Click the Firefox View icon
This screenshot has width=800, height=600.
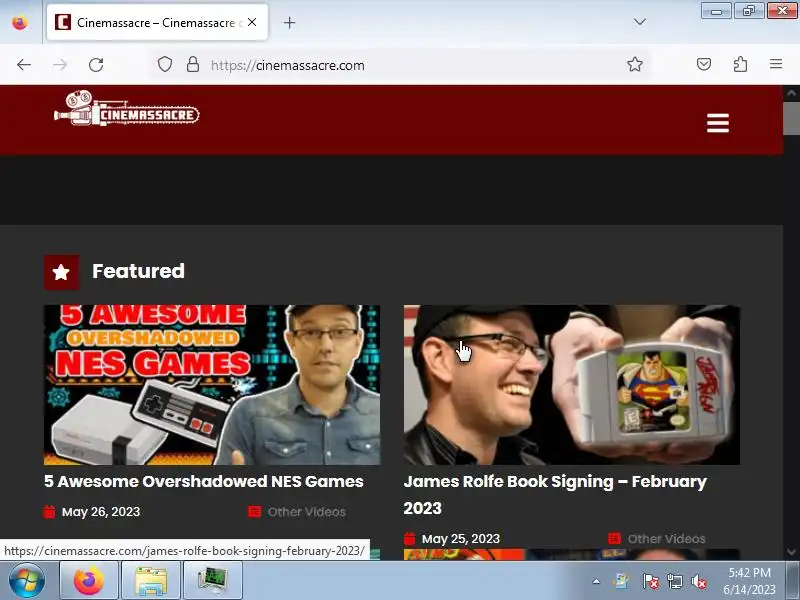pos(20,22)
